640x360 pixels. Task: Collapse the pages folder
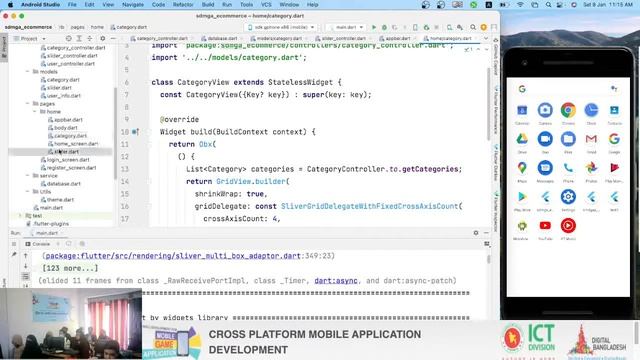click(x=28, y=104)
